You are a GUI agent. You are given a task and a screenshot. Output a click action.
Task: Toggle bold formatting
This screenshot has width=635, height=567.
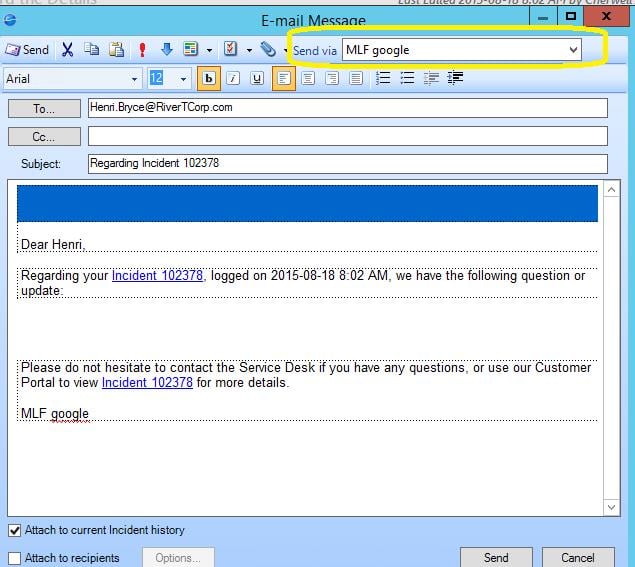210,79
